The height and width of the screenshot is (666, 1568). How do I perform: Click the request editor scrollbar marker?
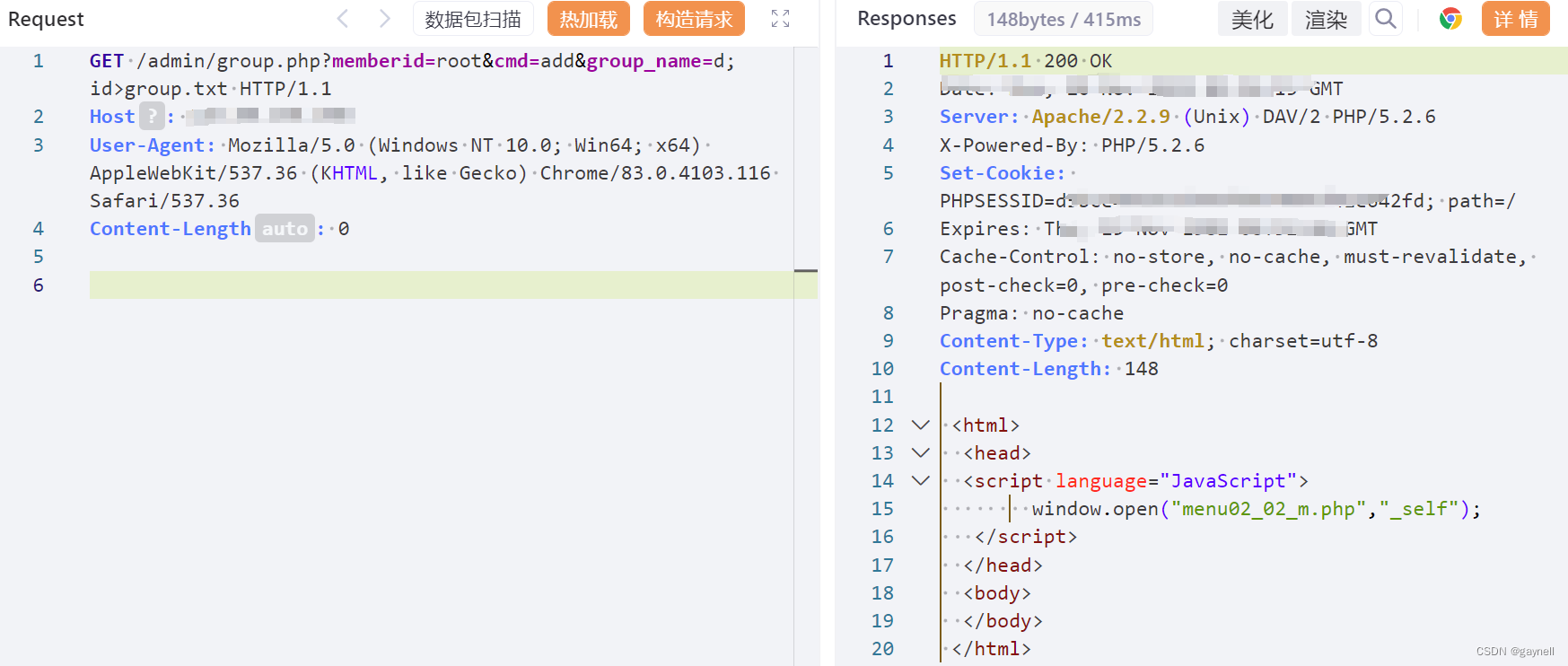tap(806, 270)
